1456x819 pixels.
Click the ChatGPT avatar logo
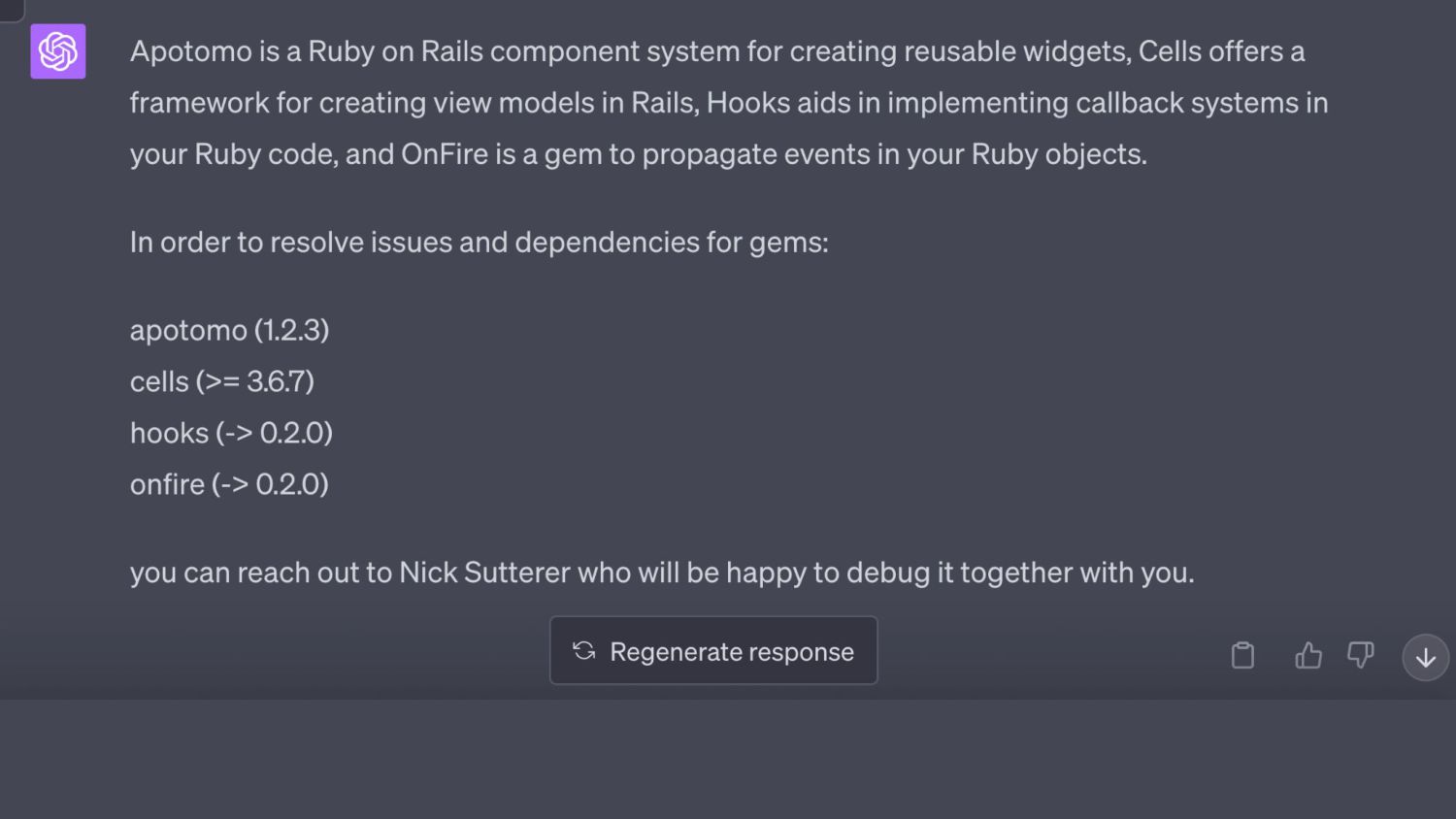(58, 51)
